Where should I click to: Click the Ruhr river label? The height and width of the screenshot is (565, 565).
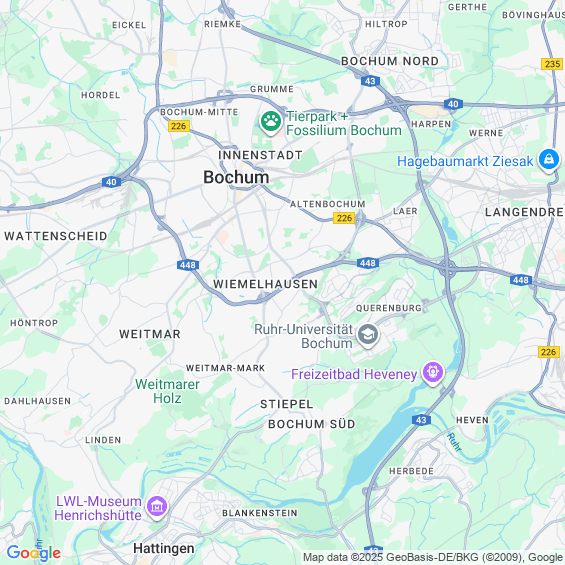click(454, 442)
